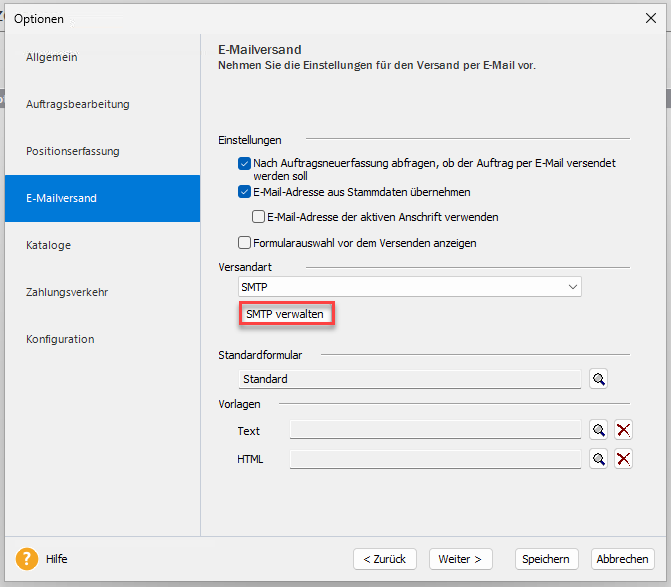This screenshot has width=671, height=587.
Task: Close the Optionen dialog window
Action: point(651,18)
